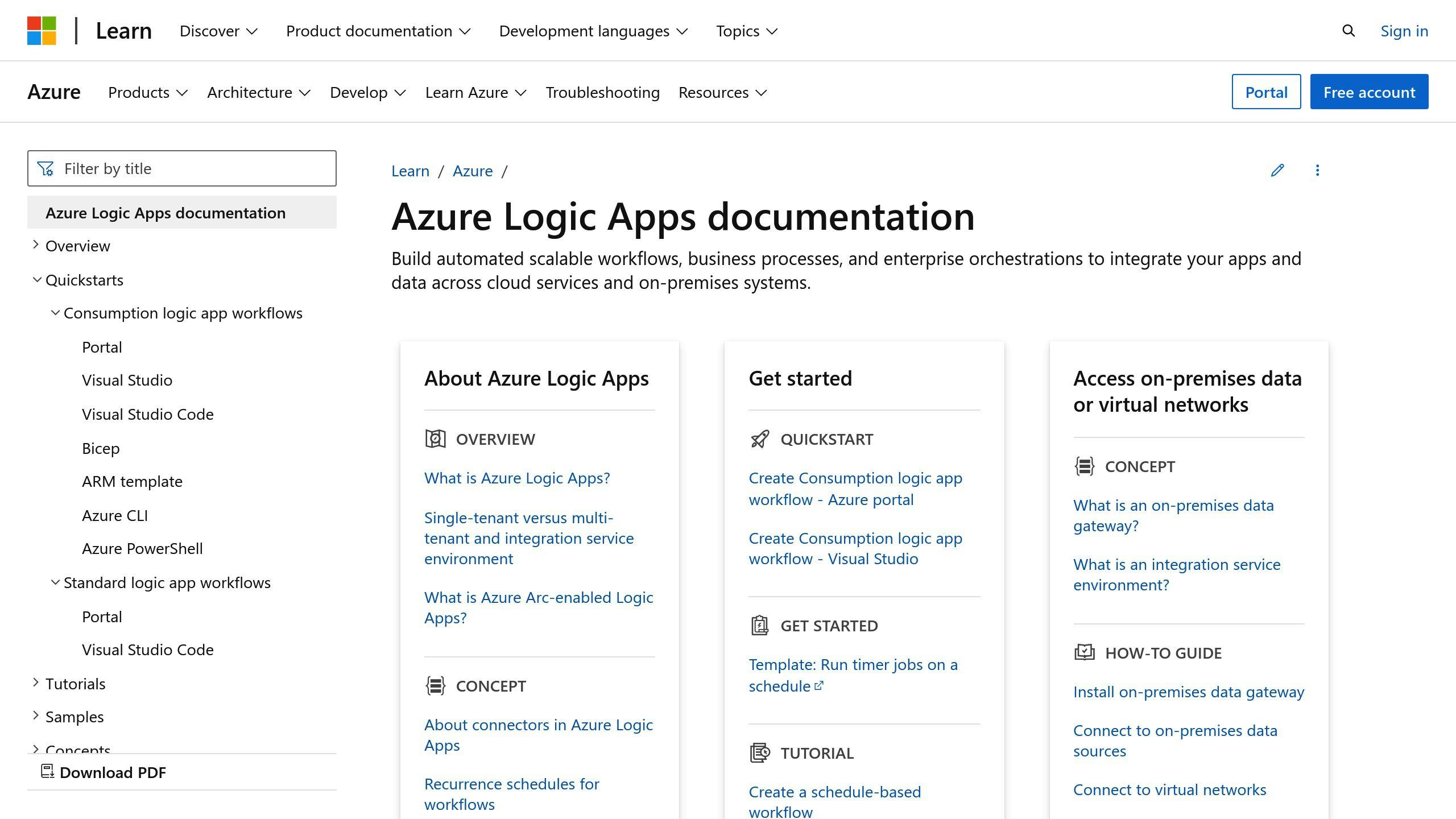Click the Download PDF icon in sidebar
The image size is (1456, 819).
(46, 772)
